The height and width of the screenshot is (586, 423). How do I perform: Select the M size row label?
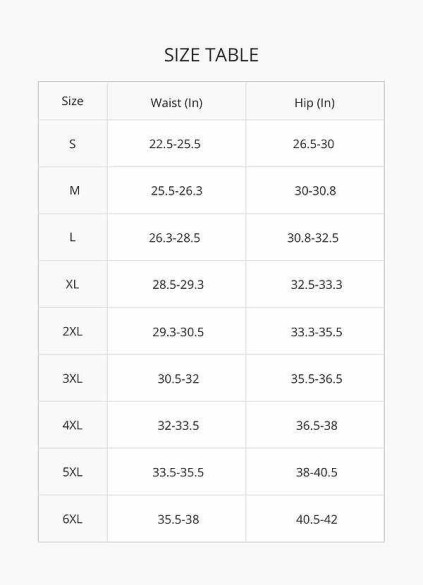pyautogui.click(x=74, y=191)
